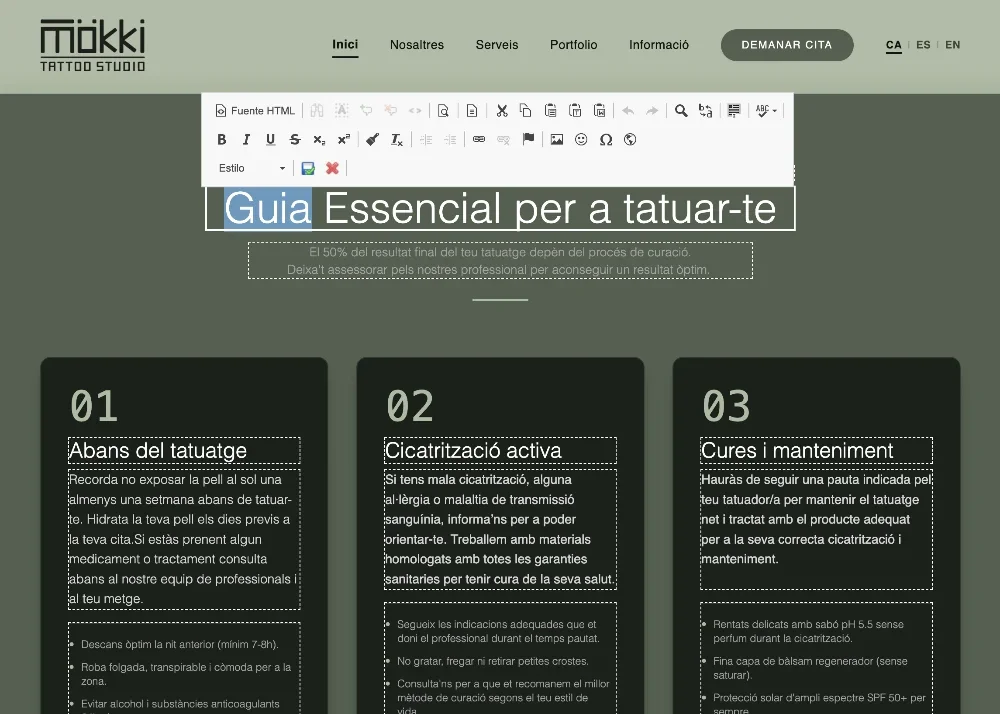Image resolution: width=1000 pixels, height=714 pixels.
Task: Open the Estilo style dropdown
Action: click(x=251, y=168)
